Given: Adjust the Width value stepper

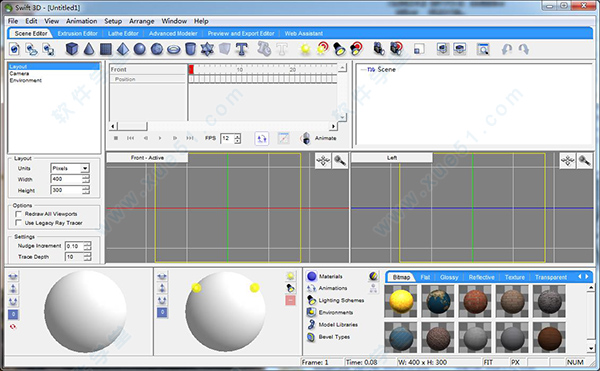Looking at the screenshot, I should tap(86, 179).
